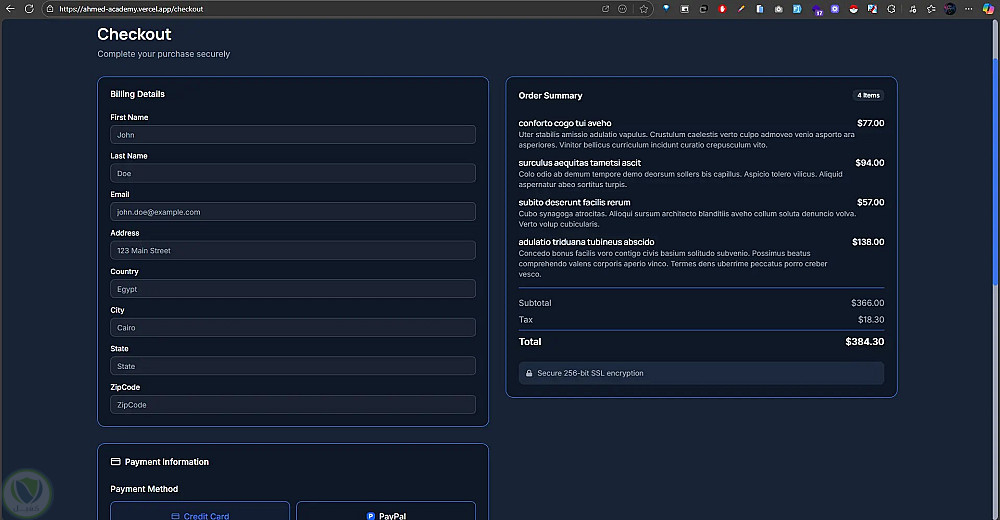Click the City field showing Cairo

[293, 327]
